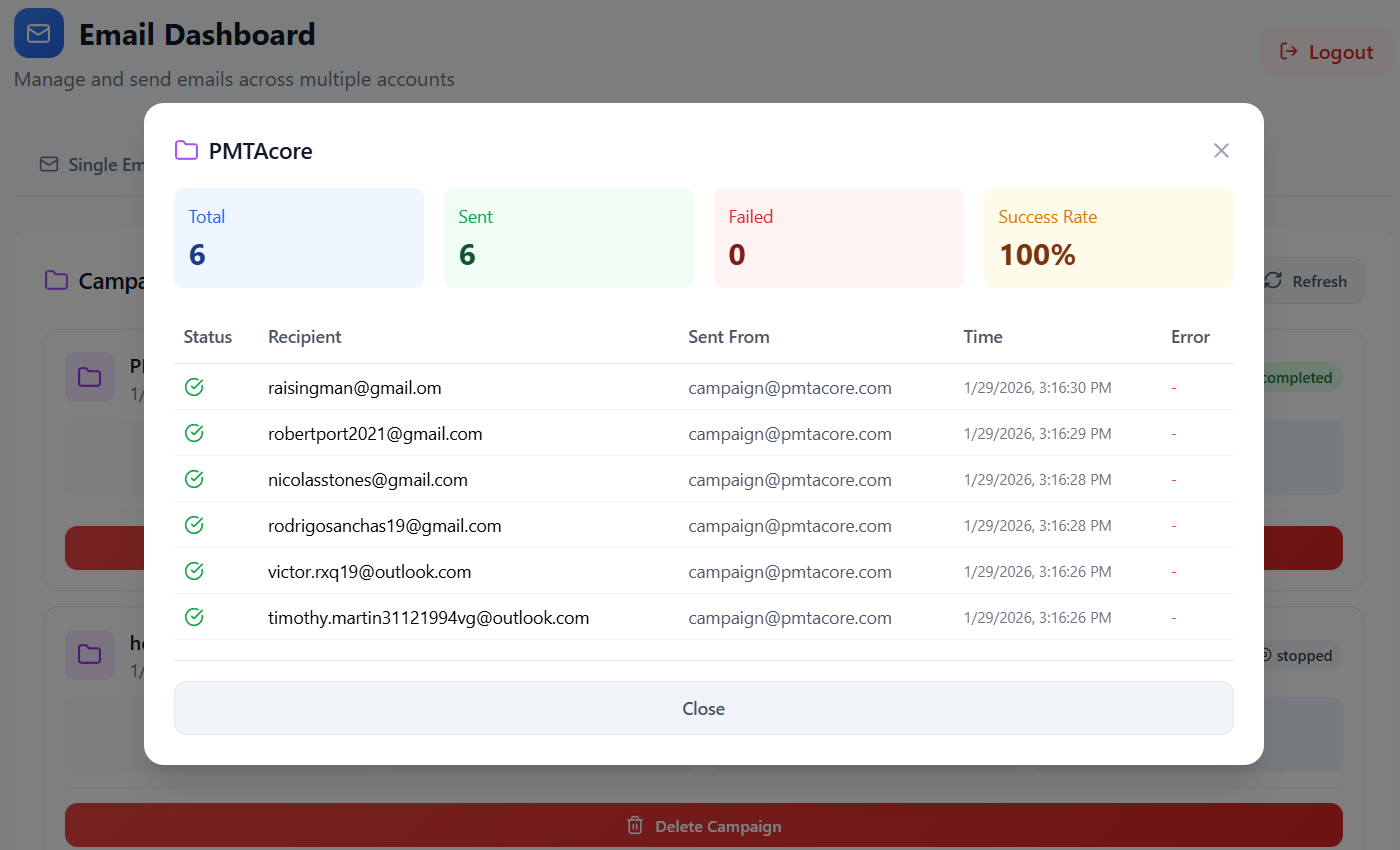
Task: Dismiss the dialog with the X
Action: tap(1221, 150)
